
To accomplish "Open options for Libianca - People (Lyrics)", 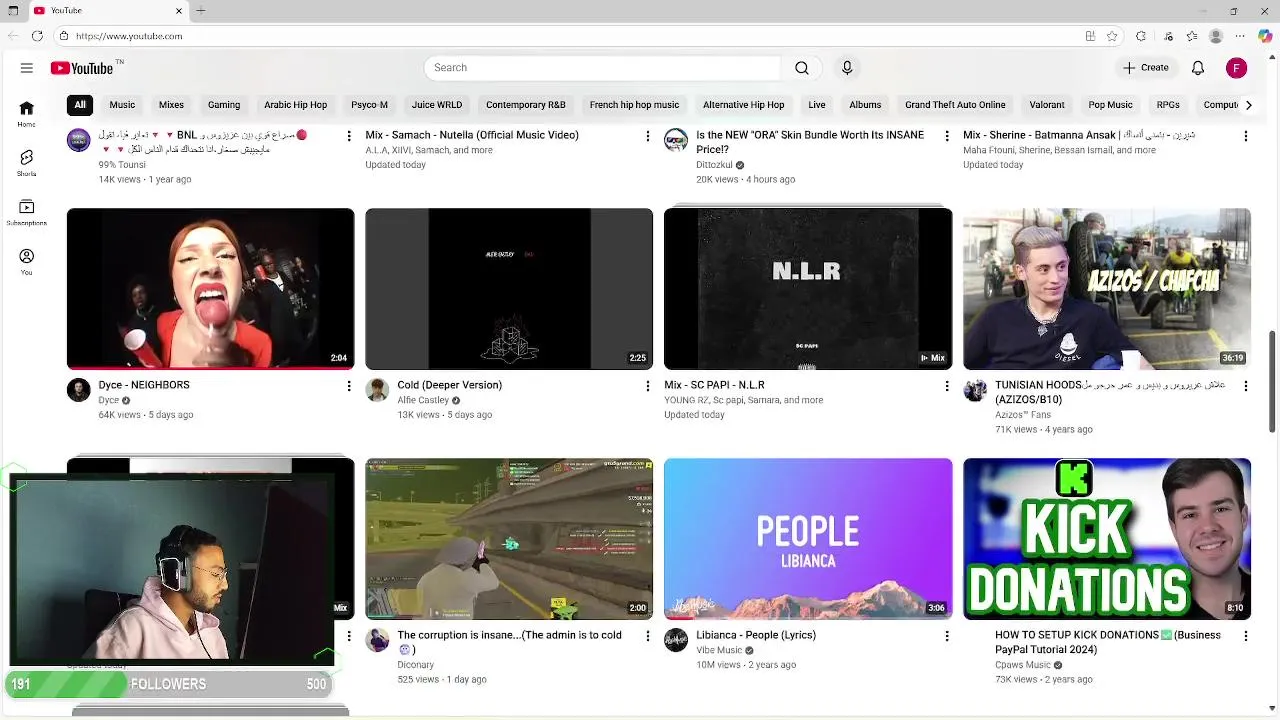I will click(x=946, y=636).
